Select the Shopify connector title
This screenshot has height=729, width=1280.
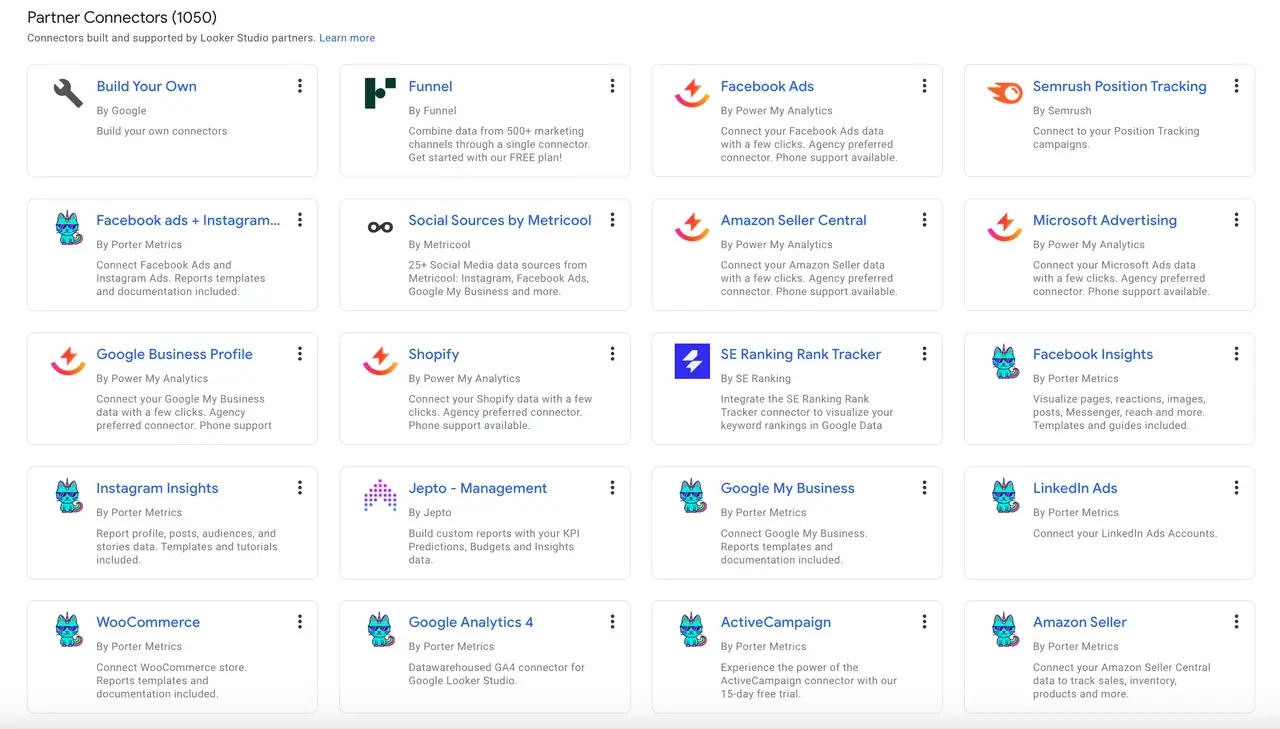tap(434, 354)
